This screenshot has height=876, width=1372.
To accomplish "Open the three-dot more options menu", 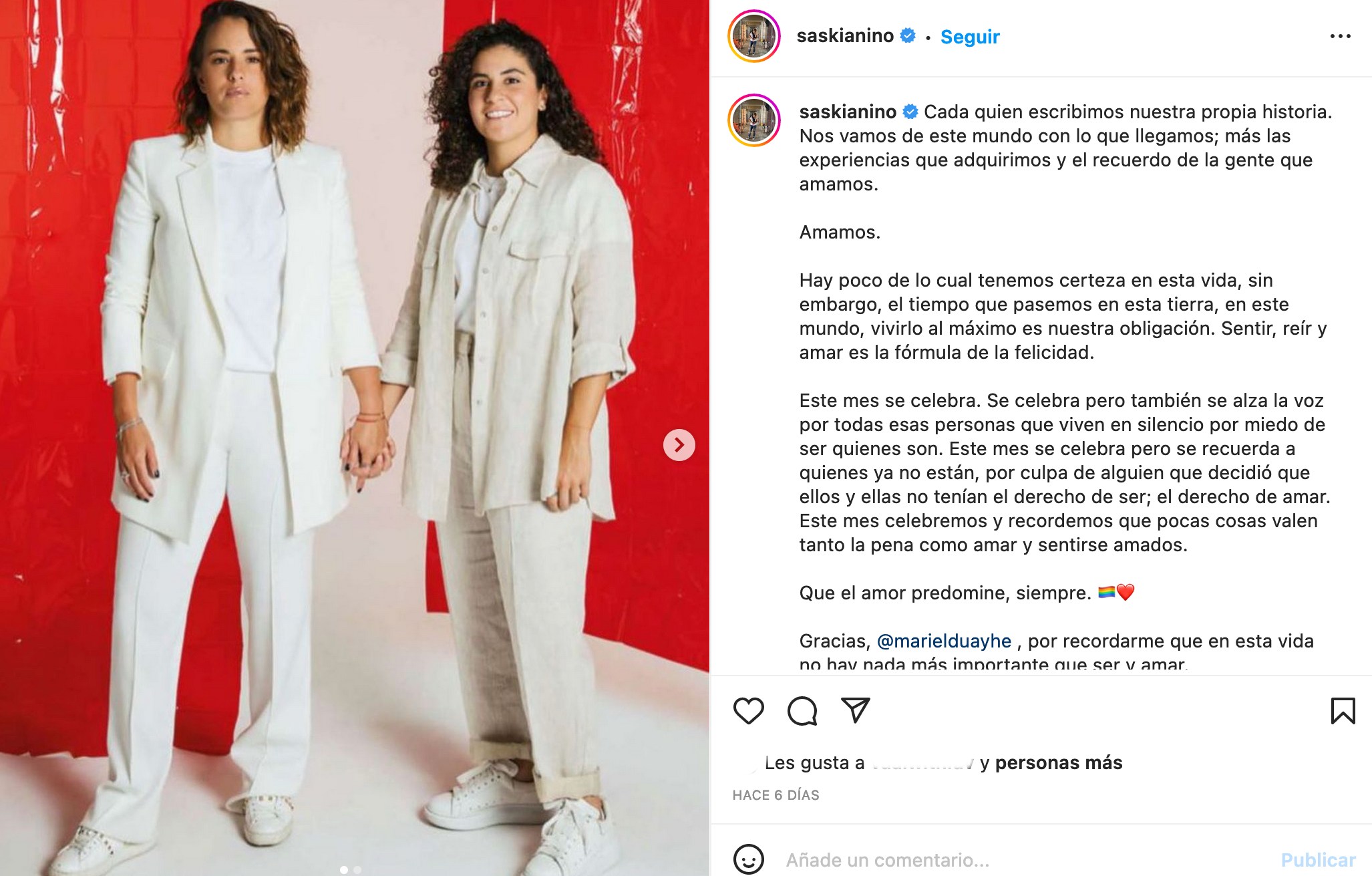I will pos(1340,37).
